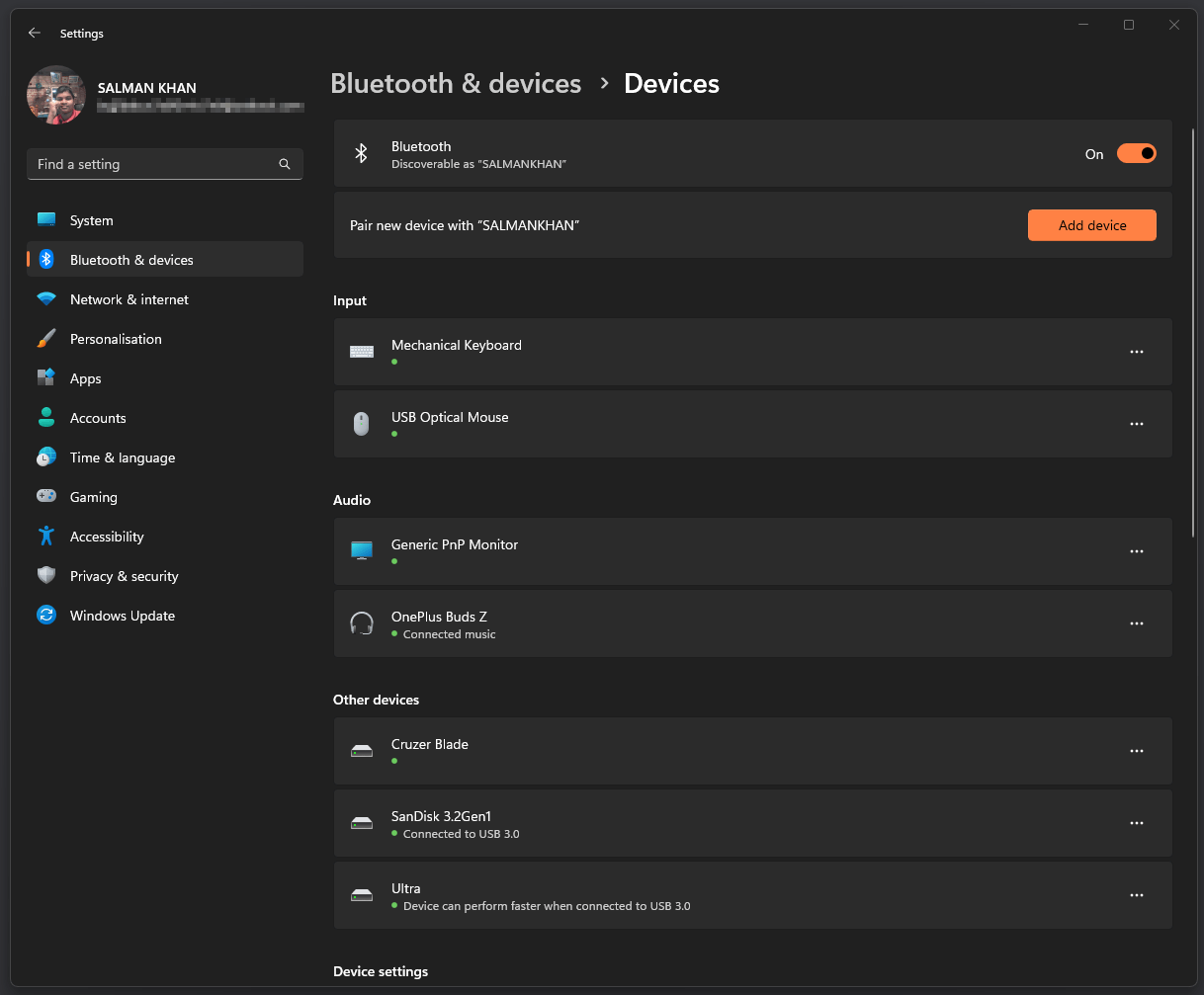Click the 'Connected to USB 3.0' status text
Image resolution: width=1204 pixels, height=995 pixels.
coord(462,834)
